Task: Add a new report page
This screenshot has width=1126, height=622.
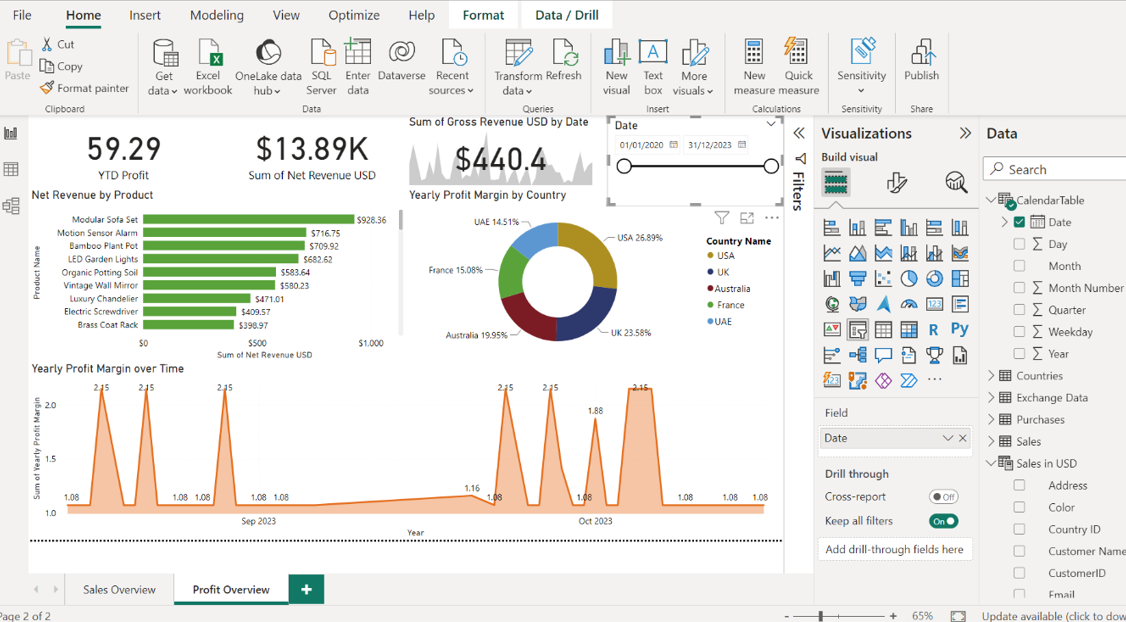Action: (x=306, y=590)
